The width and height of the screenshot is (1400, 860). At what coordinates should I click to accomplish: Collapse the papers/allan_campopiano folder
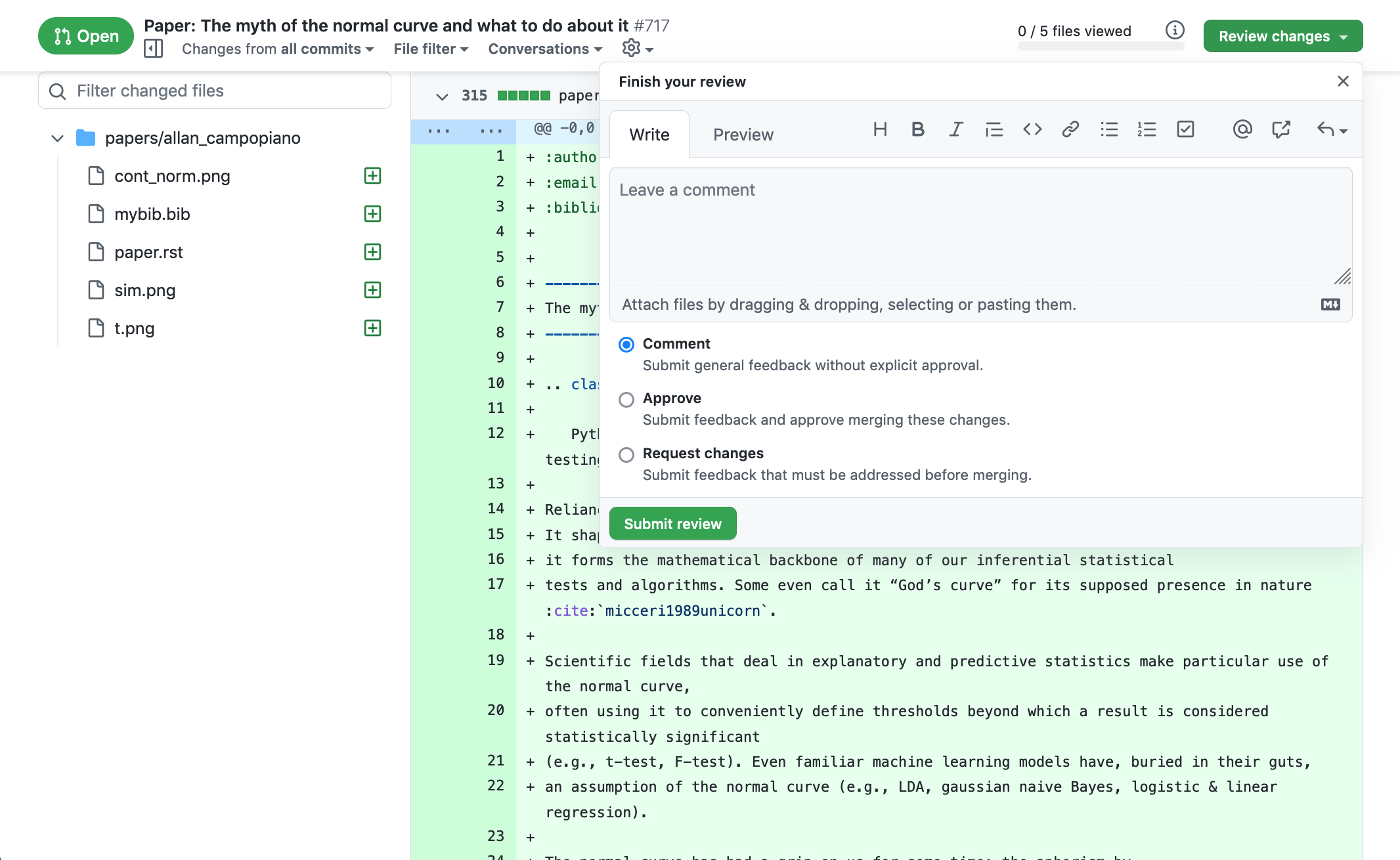click(57, 138)
